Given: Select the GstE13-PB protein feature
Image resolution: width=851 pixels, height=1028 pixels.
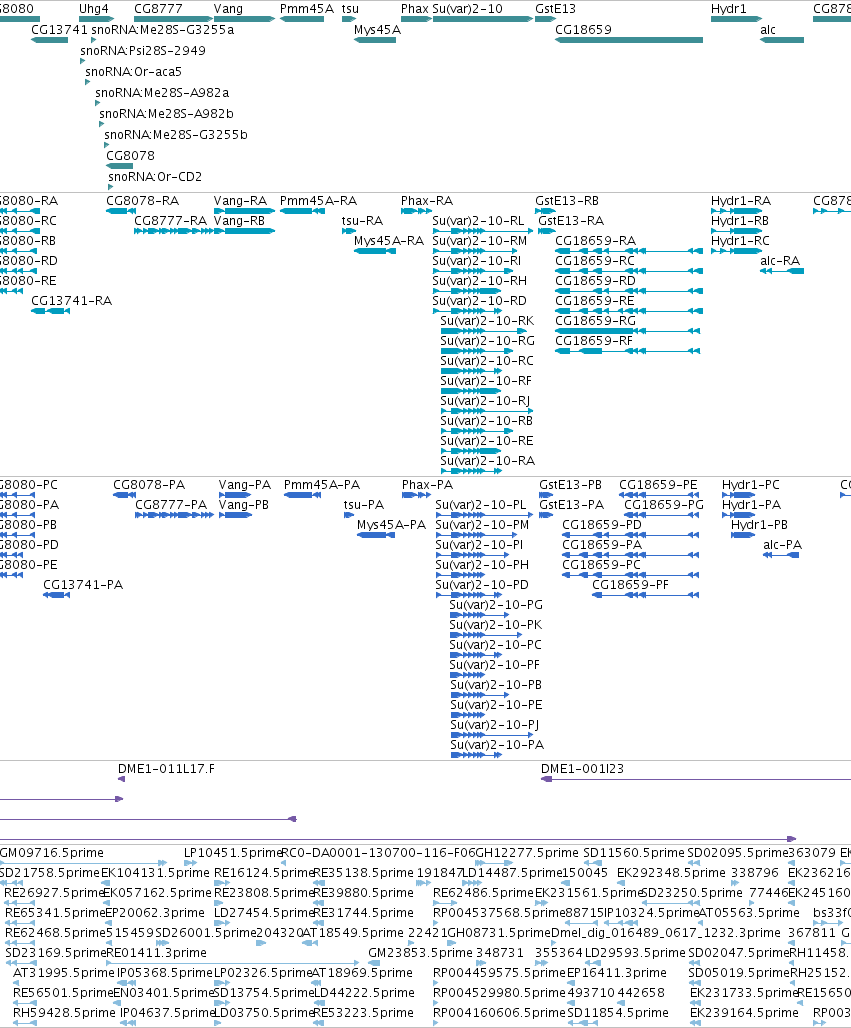Looking at the screenshot, I should pos(546,495).
